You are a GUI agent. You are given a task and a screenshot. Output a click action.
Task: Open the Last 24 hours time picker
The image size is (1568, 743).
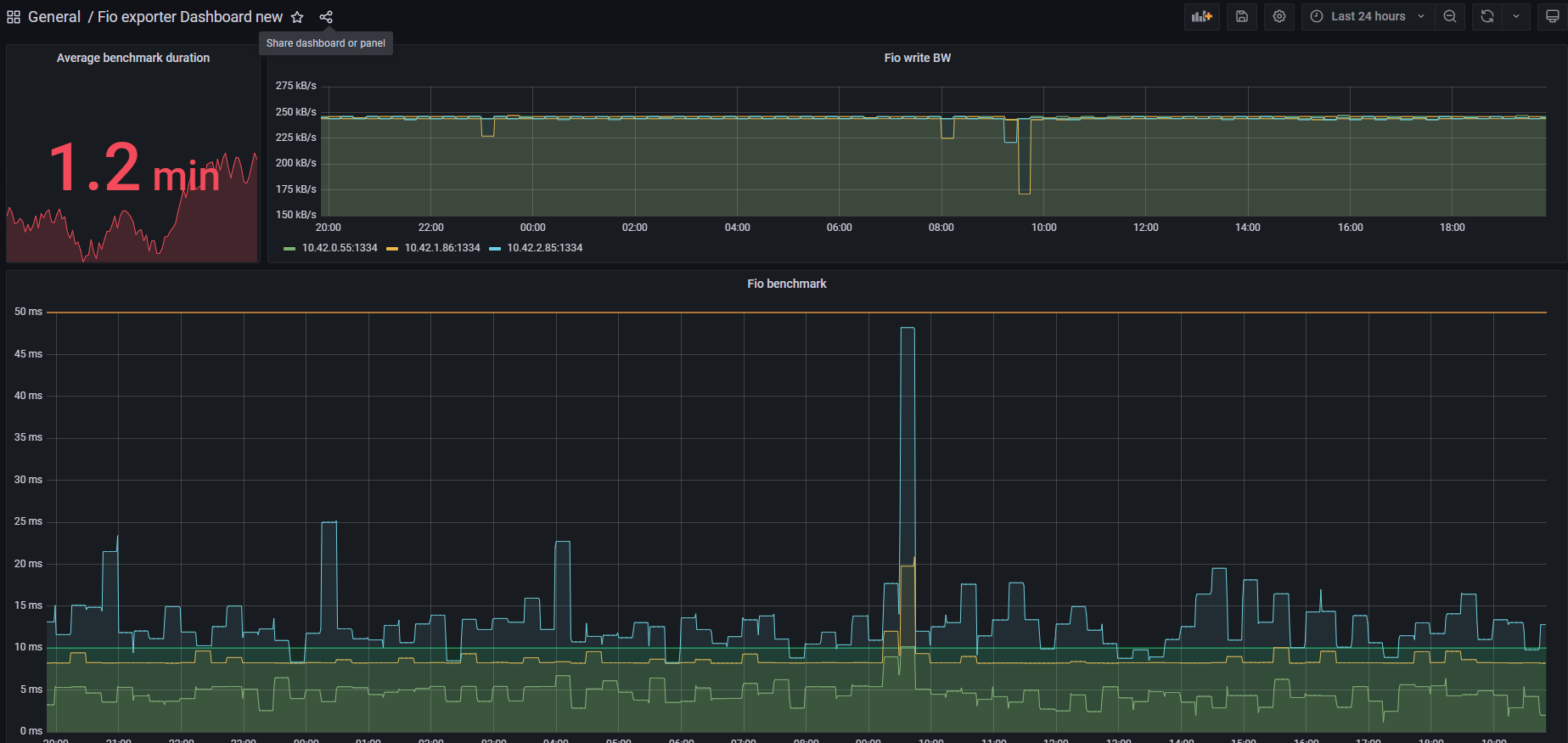(x=1368, y=16)
